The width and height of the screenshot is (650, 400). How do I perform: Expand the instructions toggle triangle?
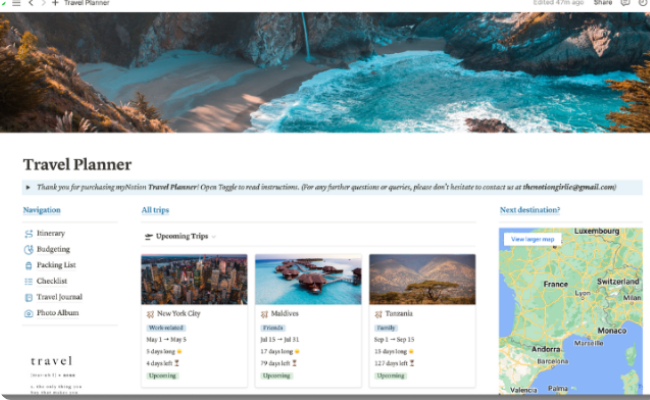point(28,187)
